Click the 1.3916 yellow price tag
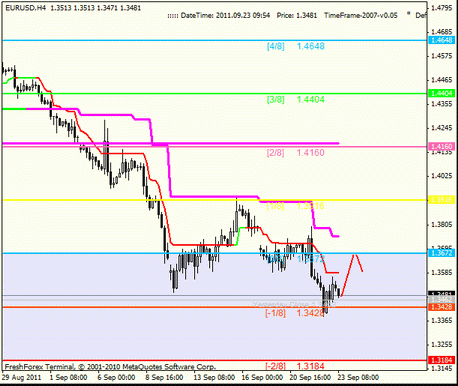 point(442,200)
